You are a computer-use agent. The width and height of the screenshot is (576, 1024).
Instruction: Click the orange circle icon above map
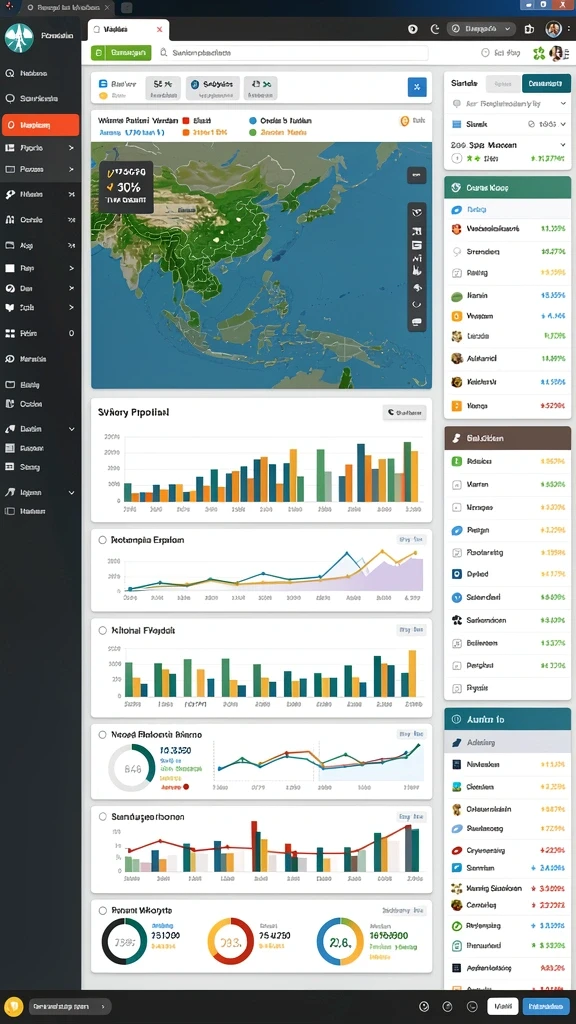click(404, 121)
